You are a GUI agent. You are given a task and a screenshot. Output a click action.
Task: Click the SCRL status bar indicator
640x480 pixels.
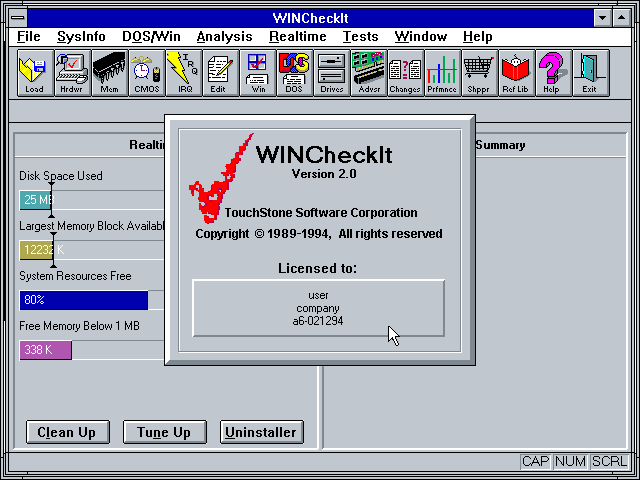(609, 461)
